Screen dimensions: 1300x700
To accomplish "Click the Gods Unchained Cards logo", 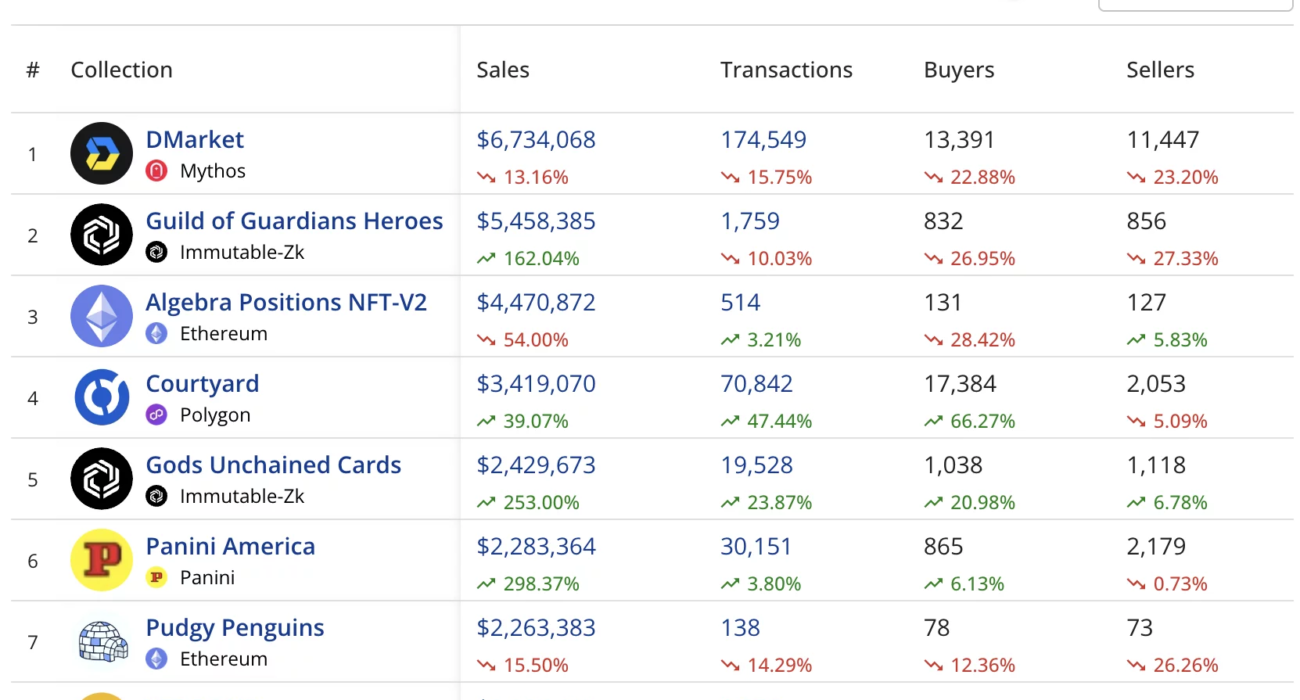I will pyautogui.click(x=101, y=479).
